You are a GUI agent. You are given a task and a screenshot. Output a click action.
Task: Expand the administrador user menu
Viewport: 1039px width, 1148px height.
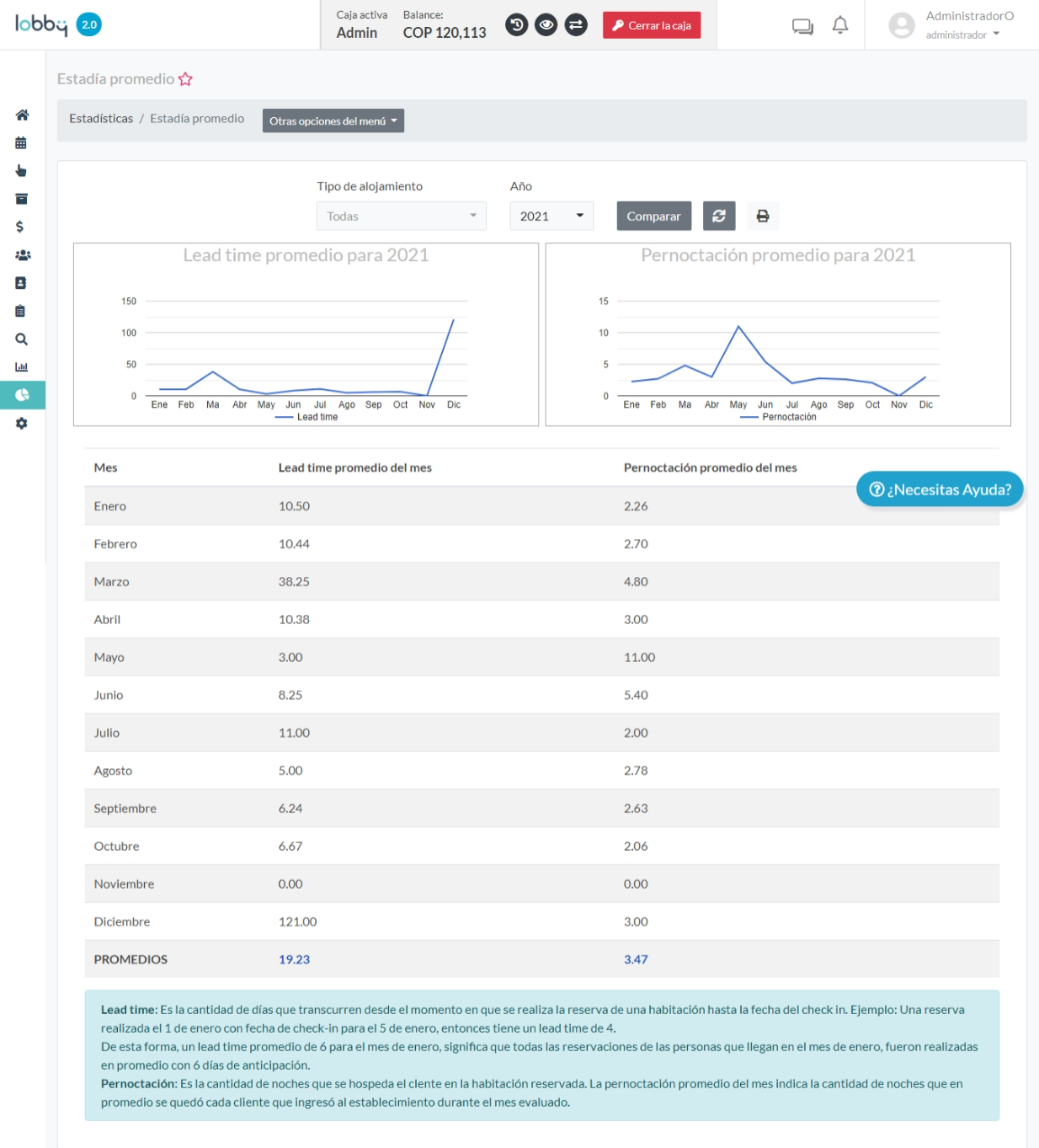click(x=962, y=35)
